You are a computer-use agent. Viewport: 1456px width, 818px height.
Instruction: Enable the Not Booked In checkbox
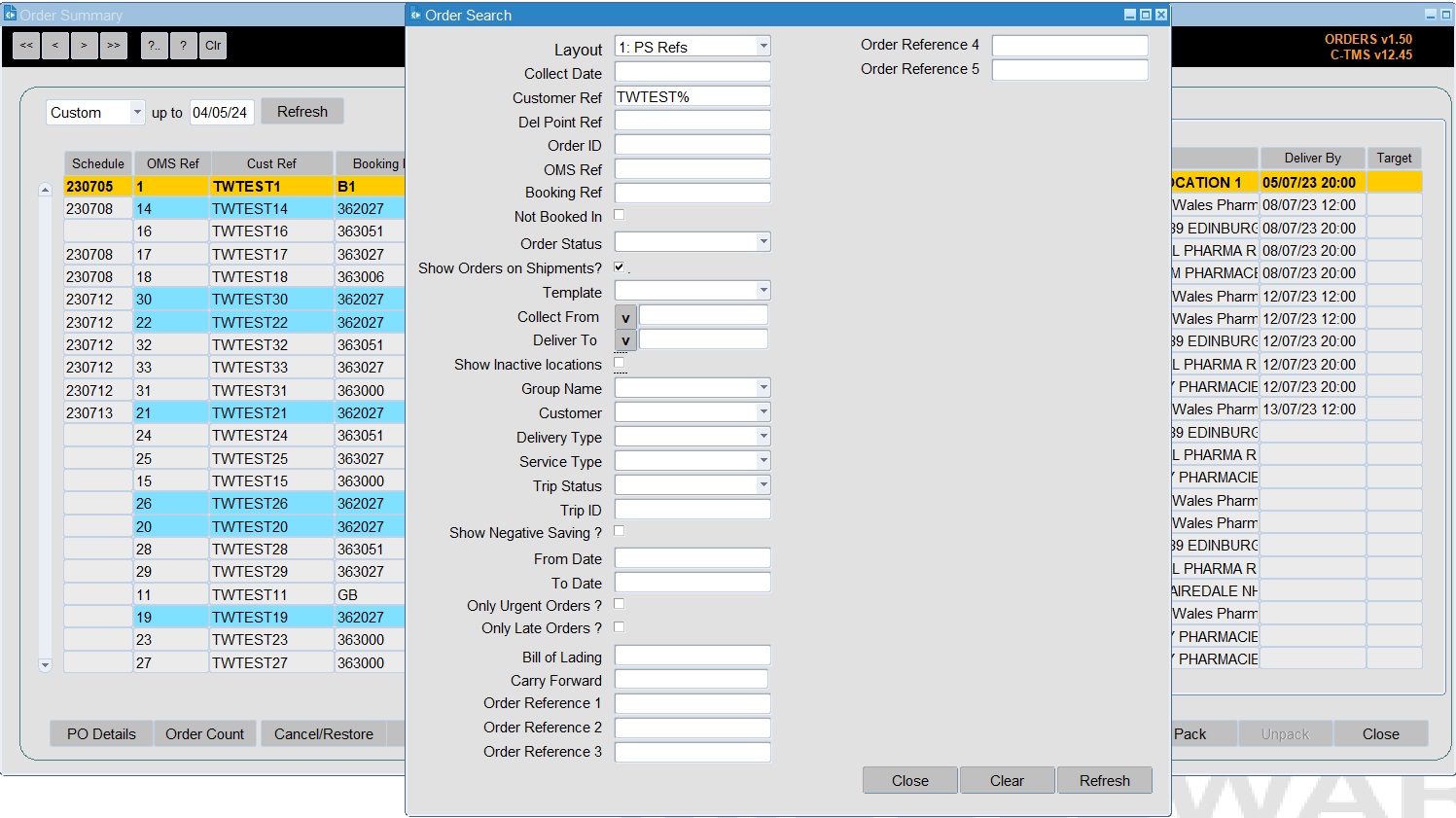click(x=620, y=215)
